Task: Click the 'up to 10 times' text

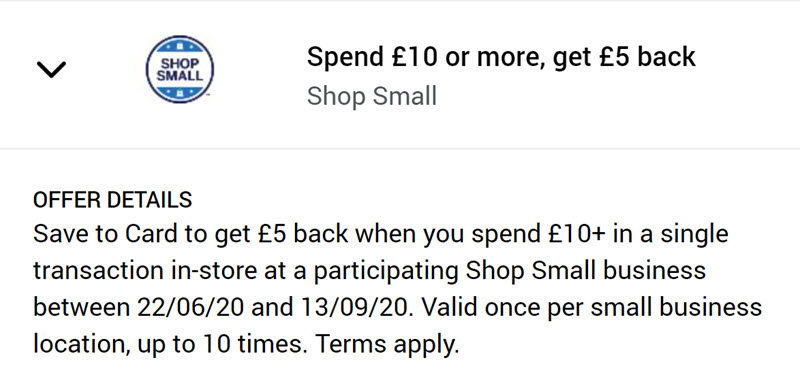Action: point(219,345)
